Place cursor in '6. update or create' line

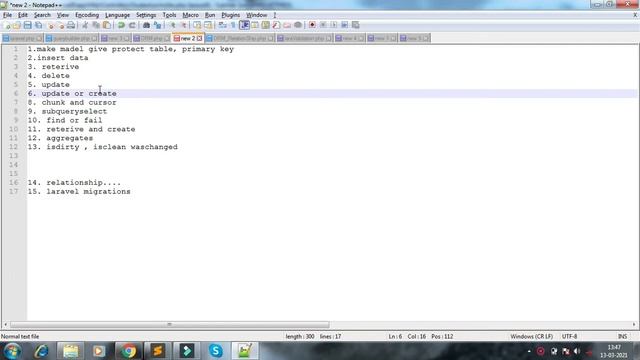(x=72, y=93)
